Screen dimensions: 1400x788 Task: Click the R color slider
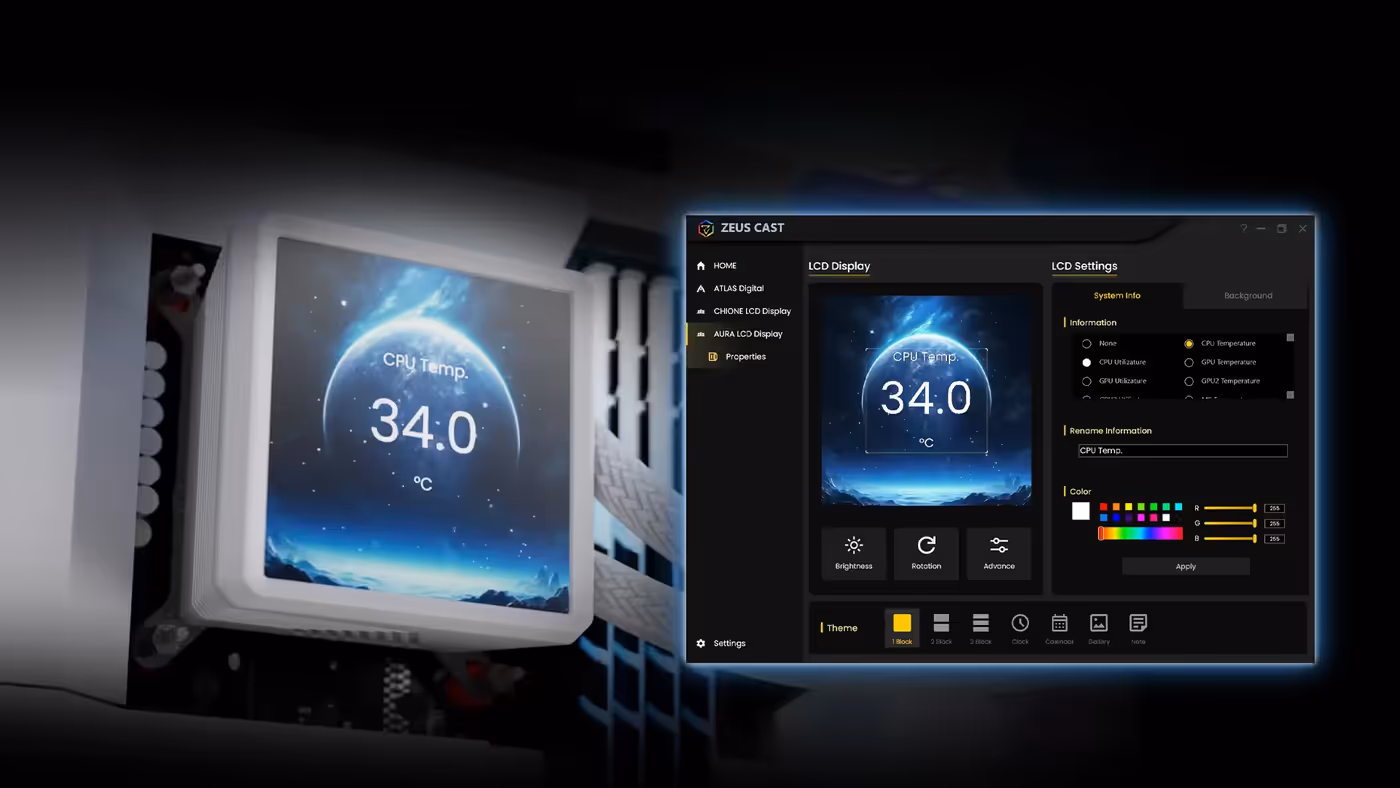(1231, 508)
